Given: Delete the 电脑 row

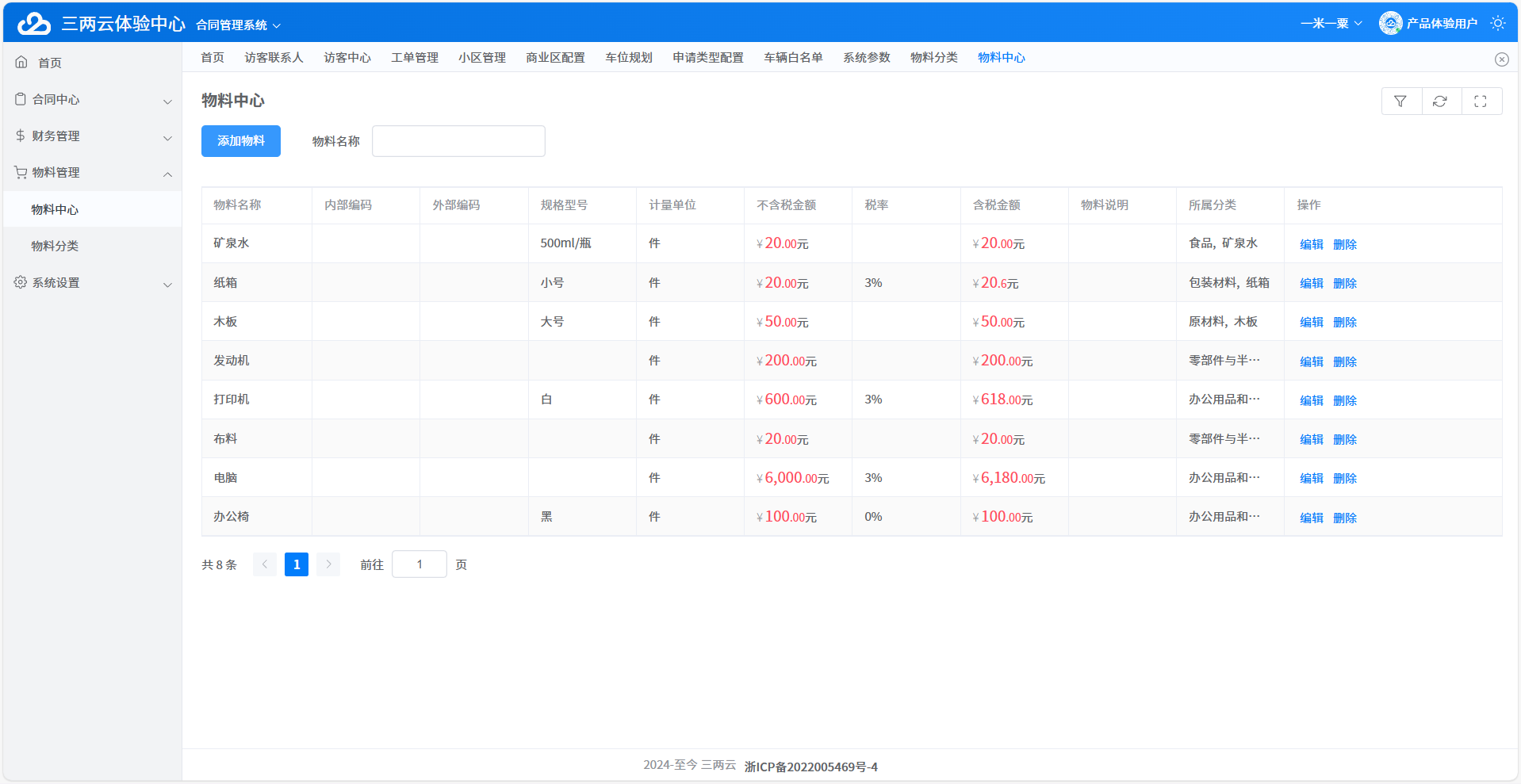Looking at the screenshot, I should point(1345,478).
